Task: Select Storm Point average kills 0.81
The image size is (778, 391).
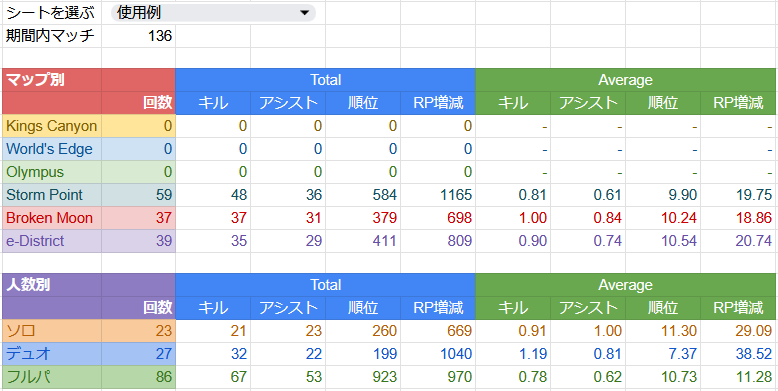Action: pyautogui.click(x=513, y=195)
